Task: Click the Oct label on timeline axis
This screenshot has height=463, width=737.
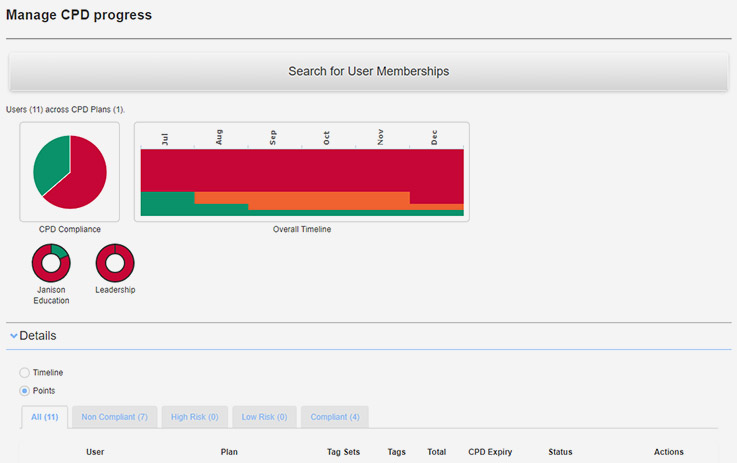Action: (x=326, y=138)
